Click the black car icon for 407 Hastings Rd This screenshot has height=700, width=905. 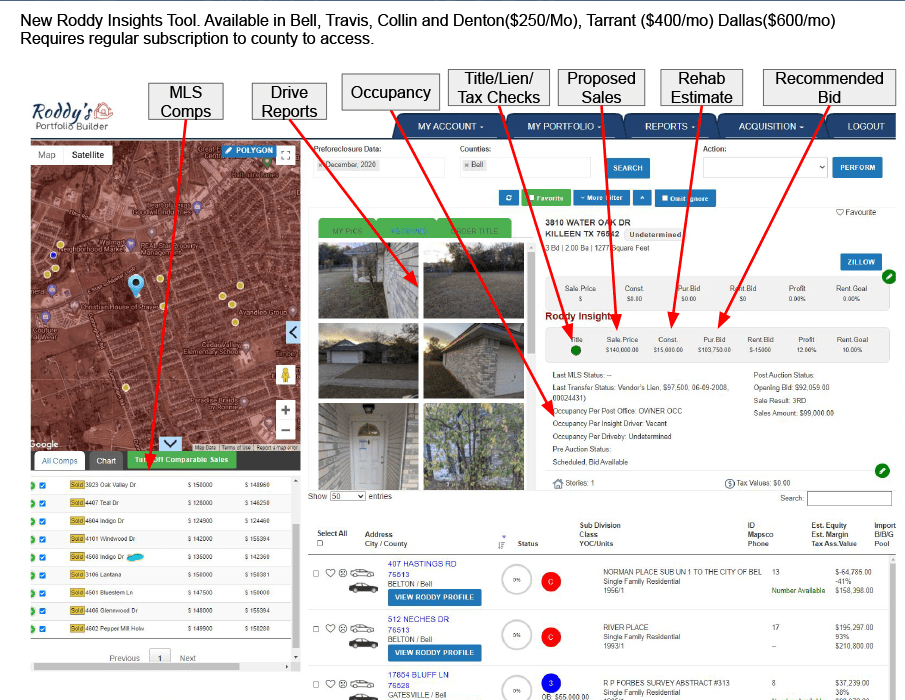click(x=363, y=588)
